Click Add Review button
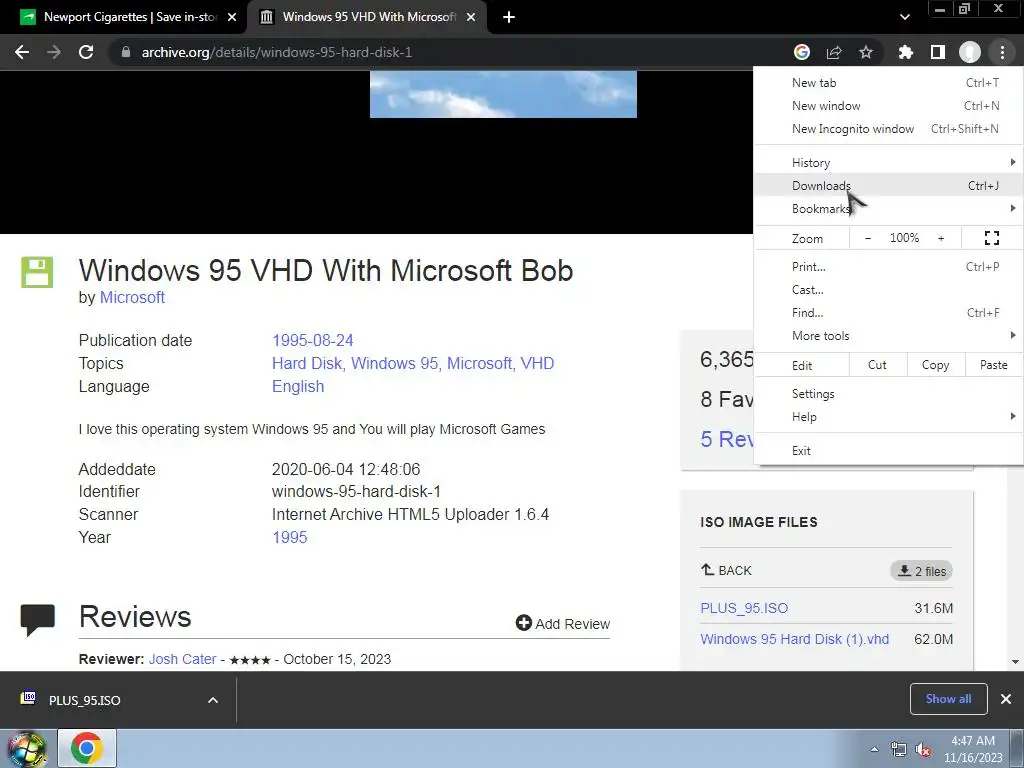The width and height of the screenshot is (1024, 768). pos(562,624)
